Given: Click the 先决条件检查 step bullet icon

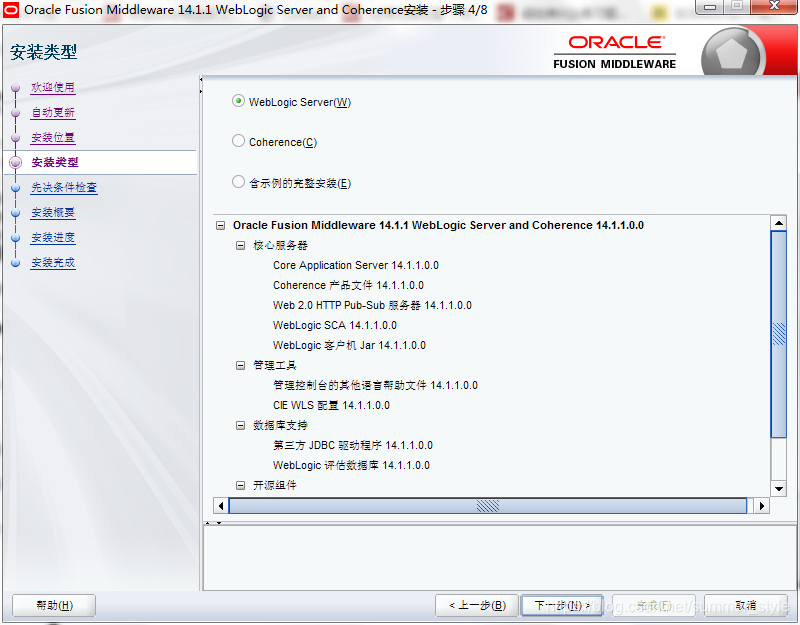Looking at the screenshot, I should click(16, 188).
